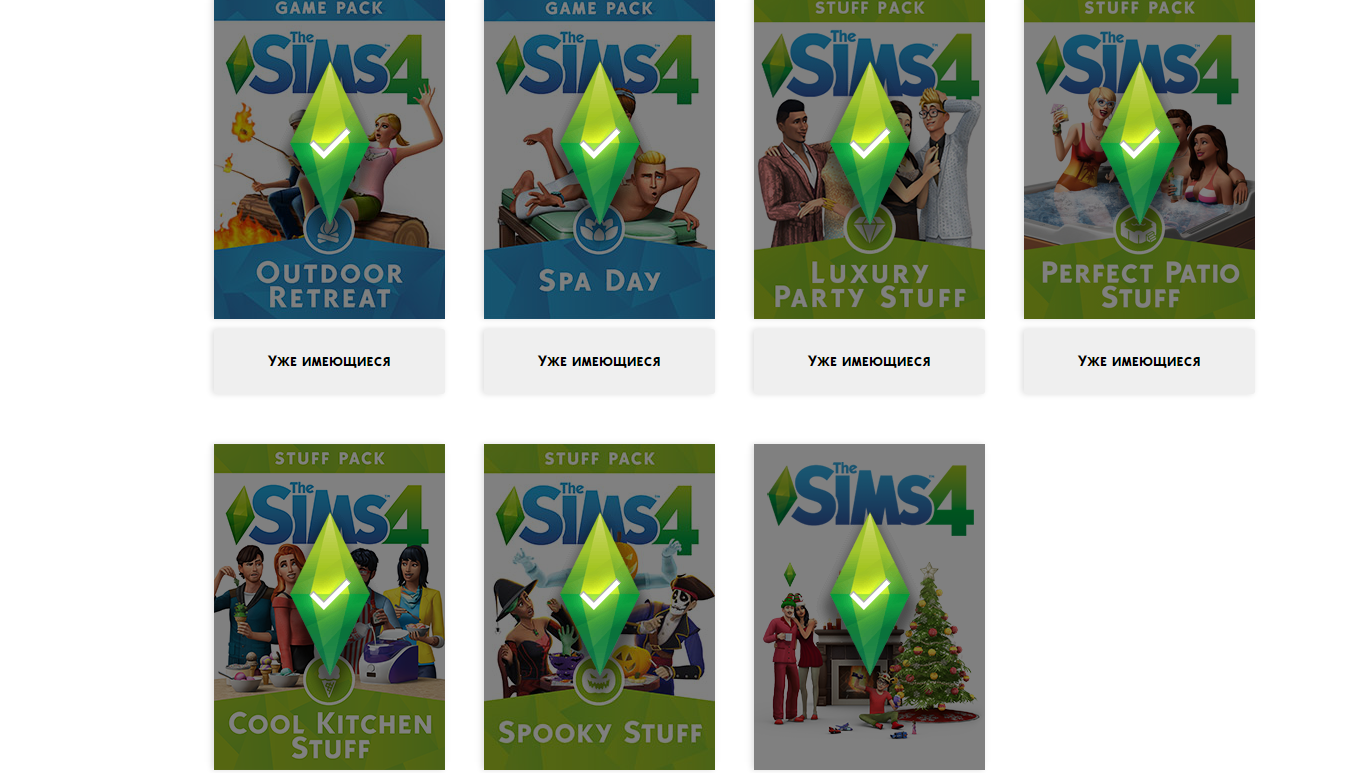Click the plumbob checkmark on Spa Day
Viewport: 1360px width, 773px height.
coord(599,145)
